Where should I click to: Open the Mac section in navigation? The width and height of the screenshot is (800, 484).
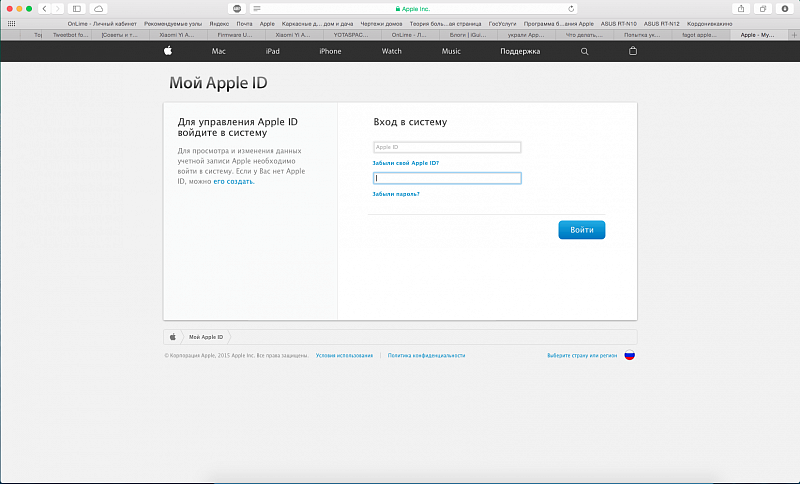(x=218, y=51)
